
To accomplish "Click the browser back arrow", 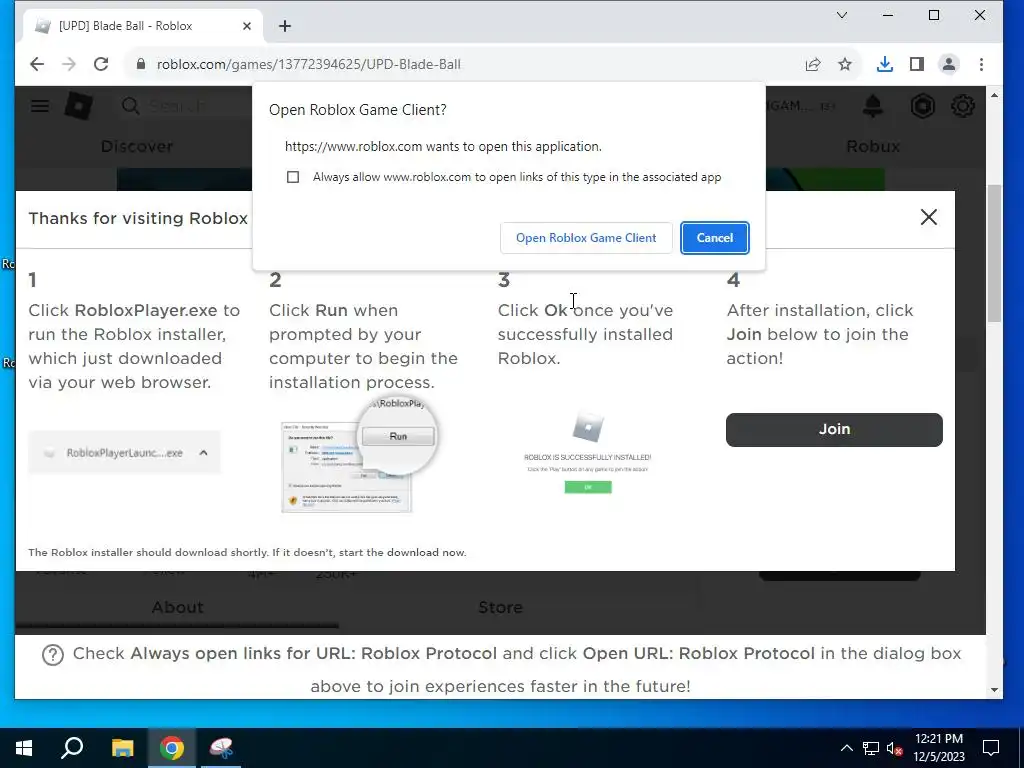I will 37,64.
